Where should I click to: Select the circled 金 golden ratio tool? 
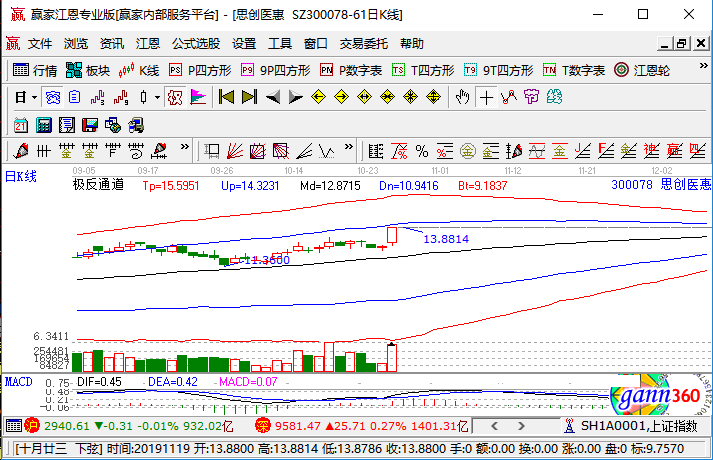(x=467, y=151)
